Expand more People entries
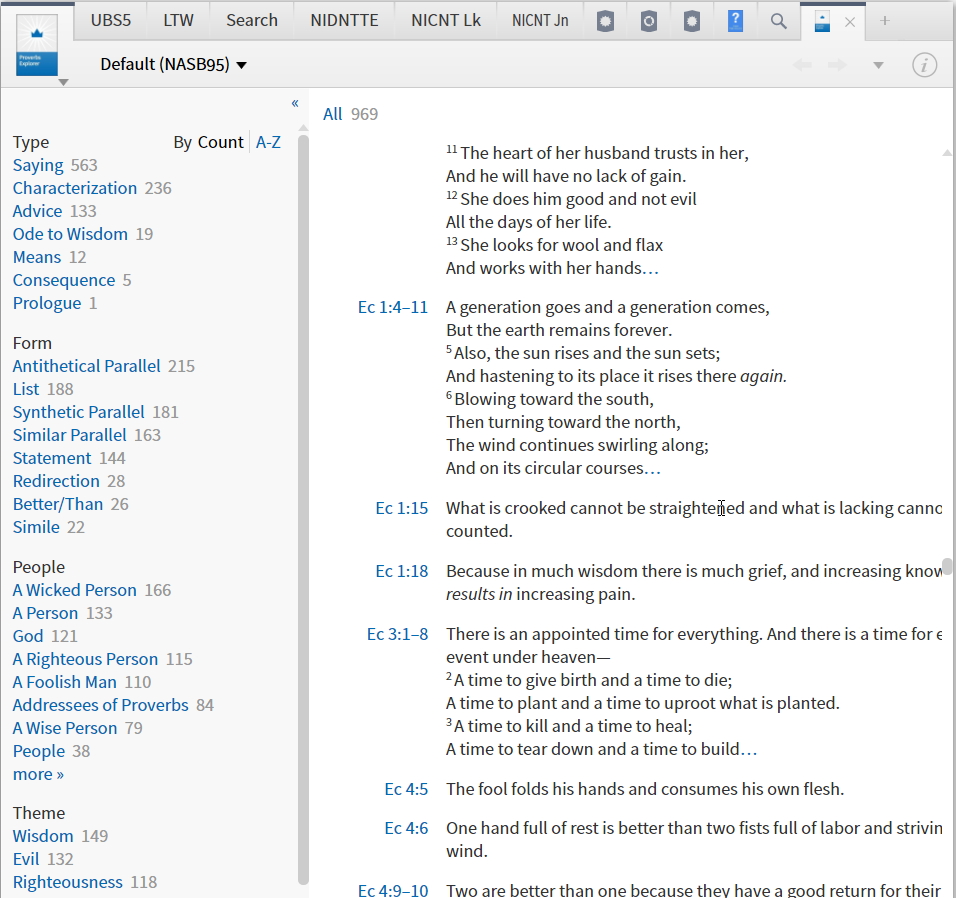The width and height of the screenshot is (956, 898). coord(38,774)
